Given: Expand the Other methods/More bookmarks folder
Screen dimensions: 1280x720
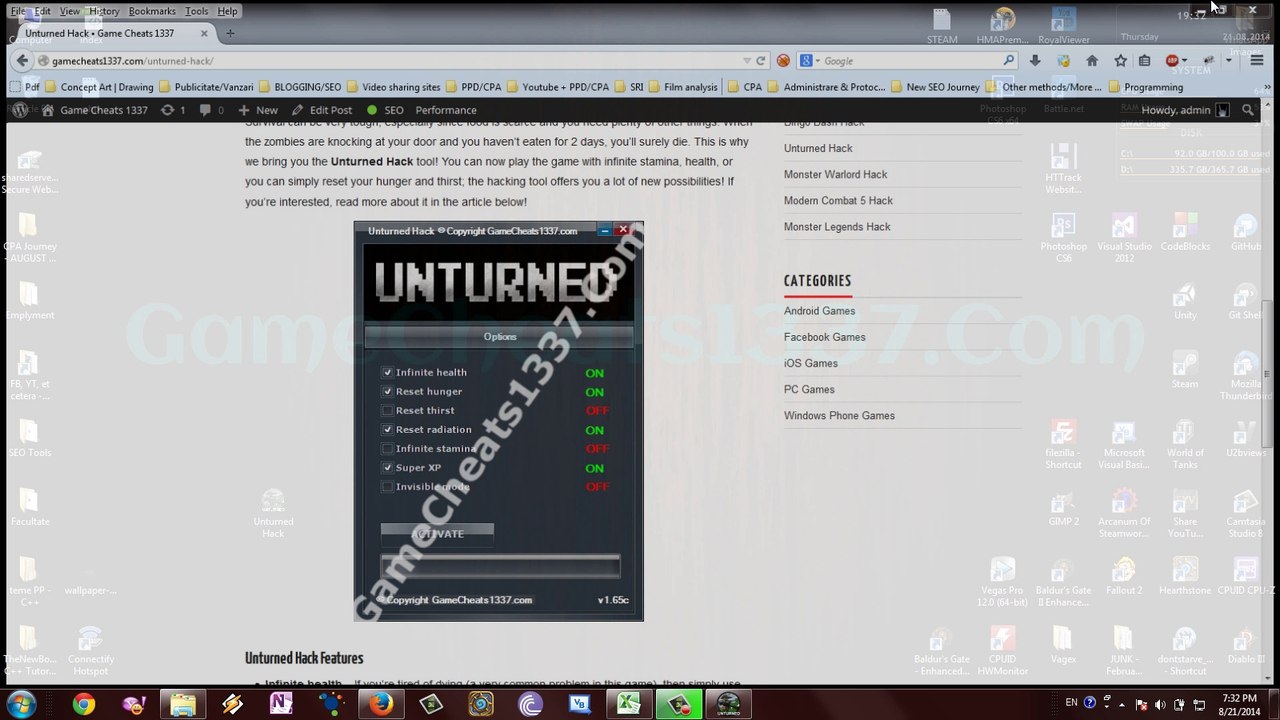Looking at the screenshot, I should (1043, 87).
